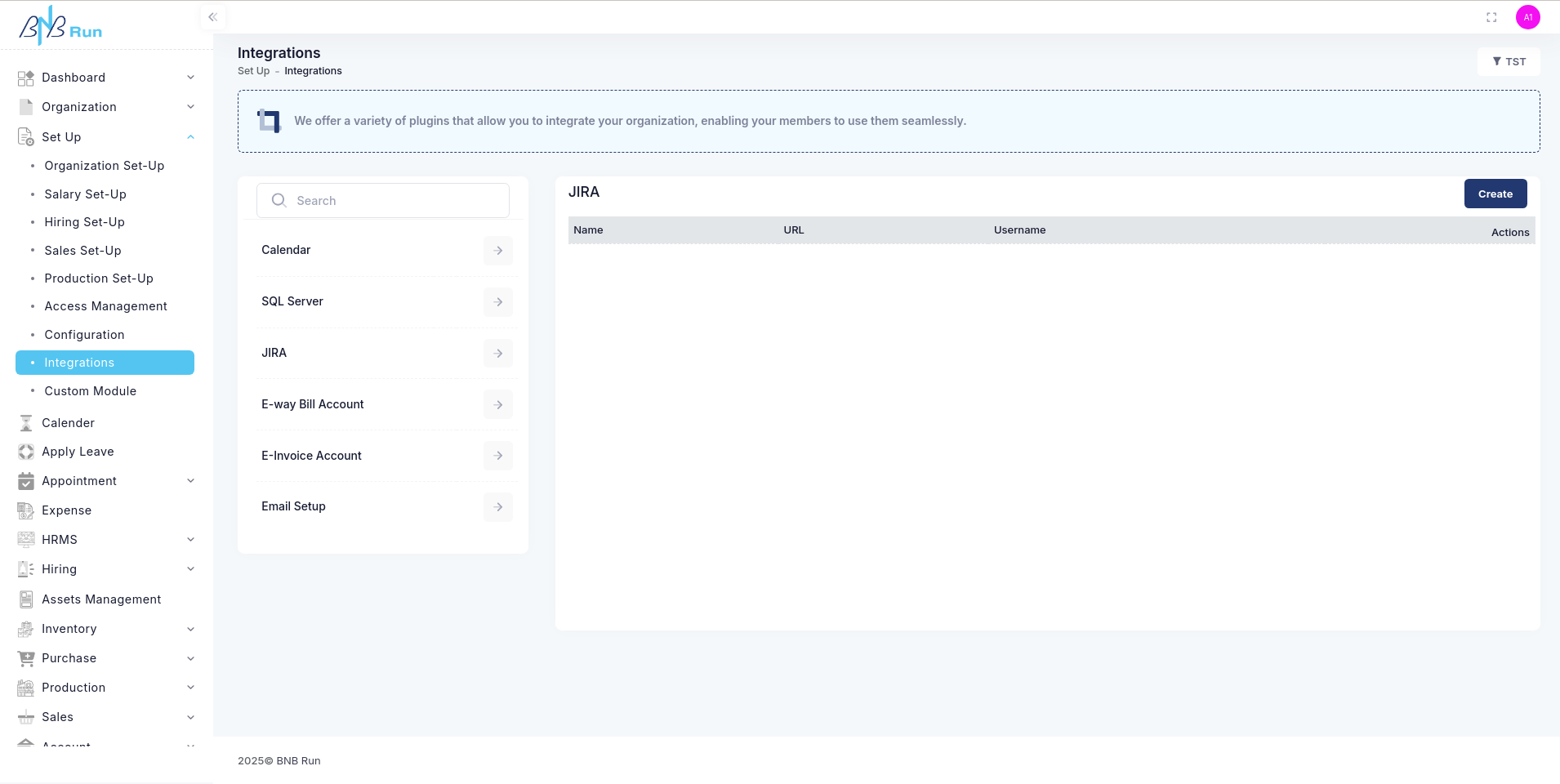Expand the Dashboard menu chevron
Screen dimensions: 1560x784
click(x=190, y=78)
